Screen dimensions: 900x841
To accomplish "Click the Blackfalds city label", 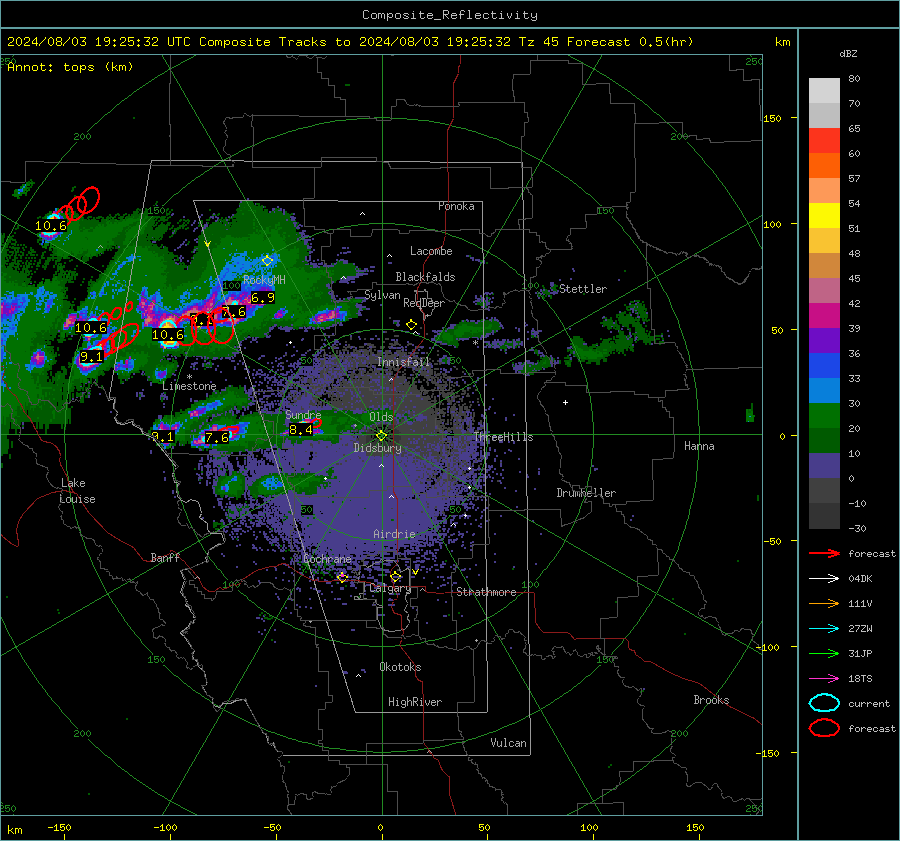I will (425, 277).
